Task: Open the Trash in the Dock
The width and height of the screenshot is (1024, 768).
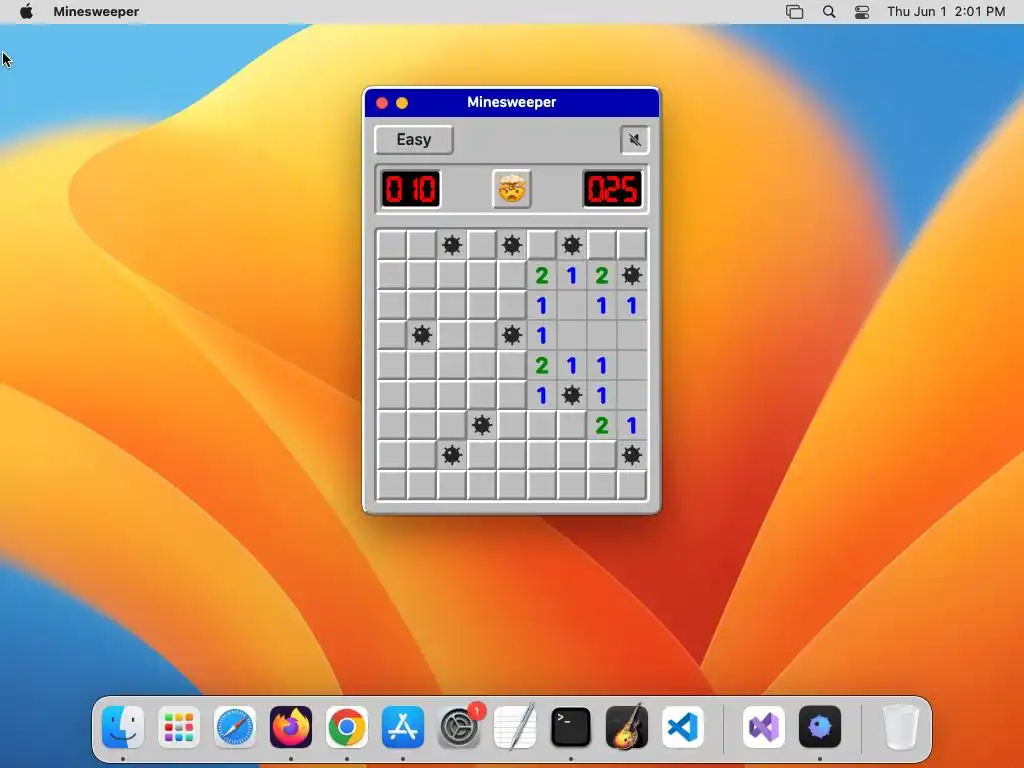Action: click(901, 727)
